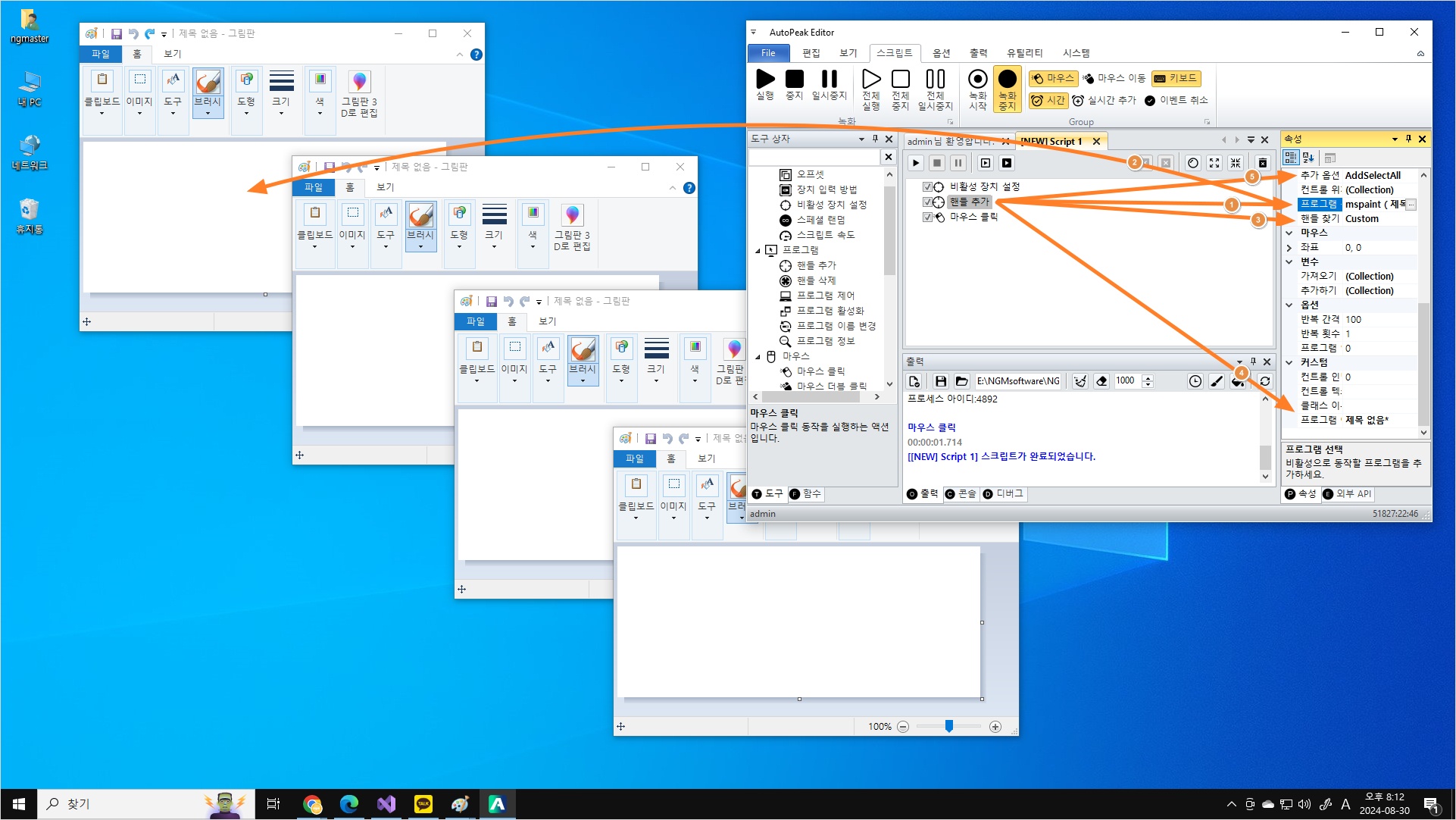Toggle the 마우스 클릭 script step checkbox
This screenshot has height=820, width=1456.
927,217
